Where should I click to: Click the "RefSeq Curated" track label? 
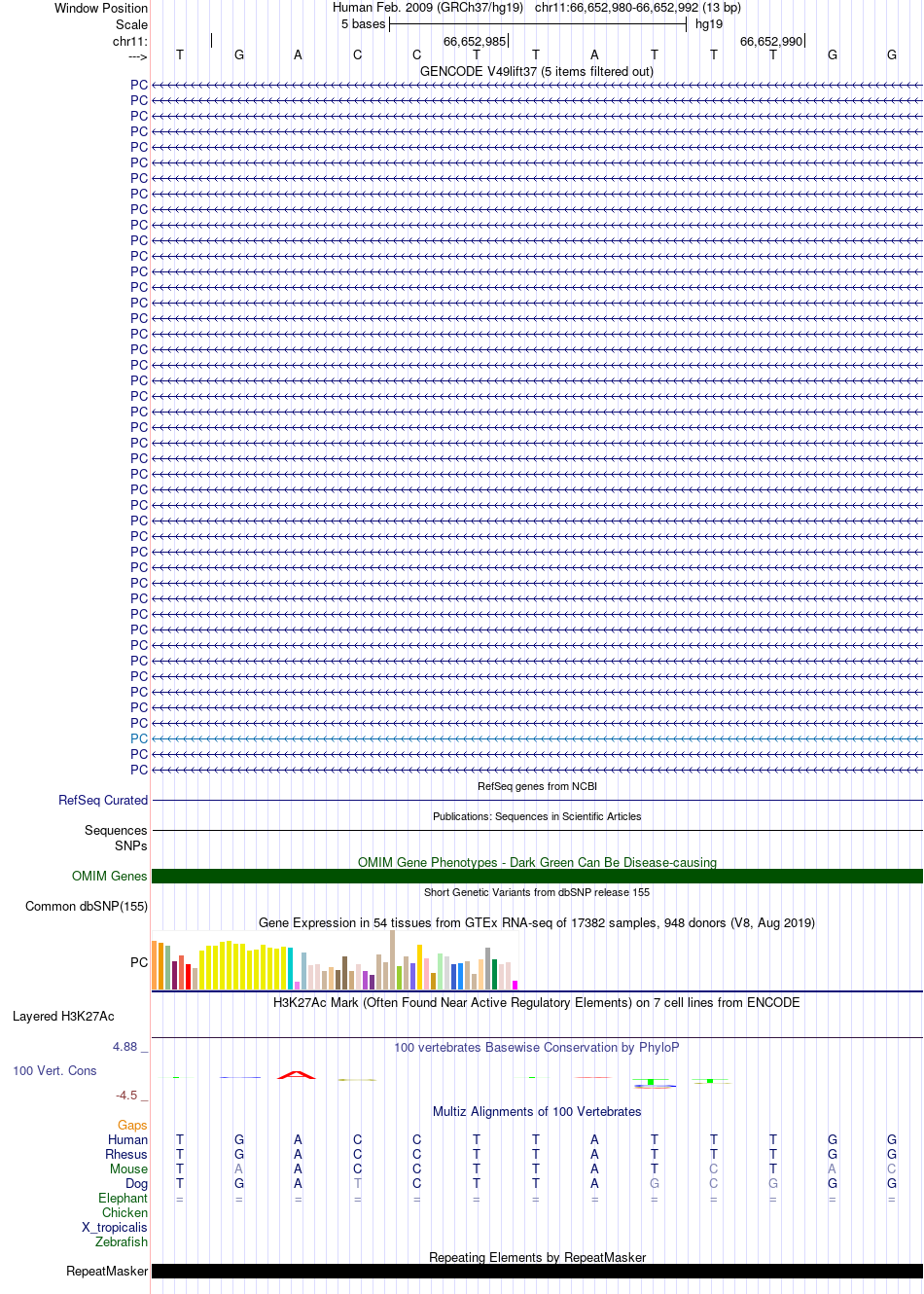(103, 800)
